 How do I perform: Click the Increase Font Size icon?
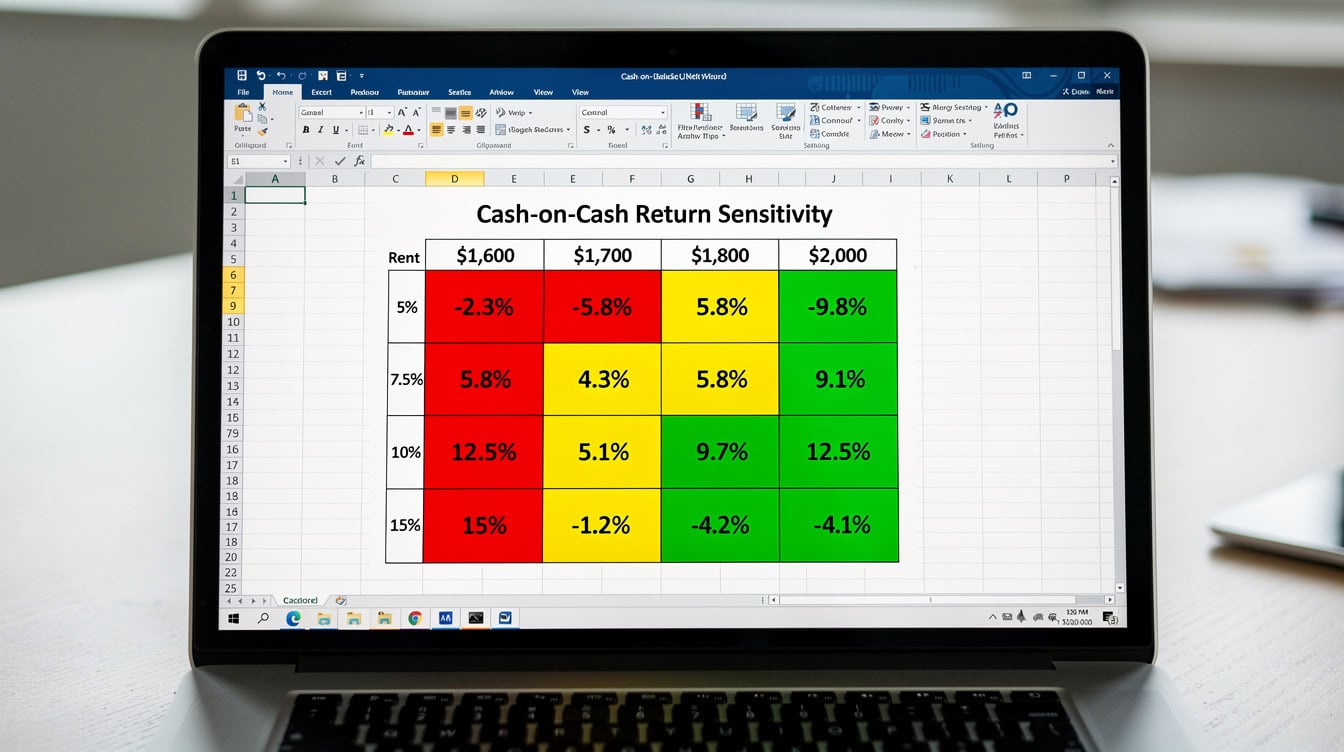coord(401,112)
